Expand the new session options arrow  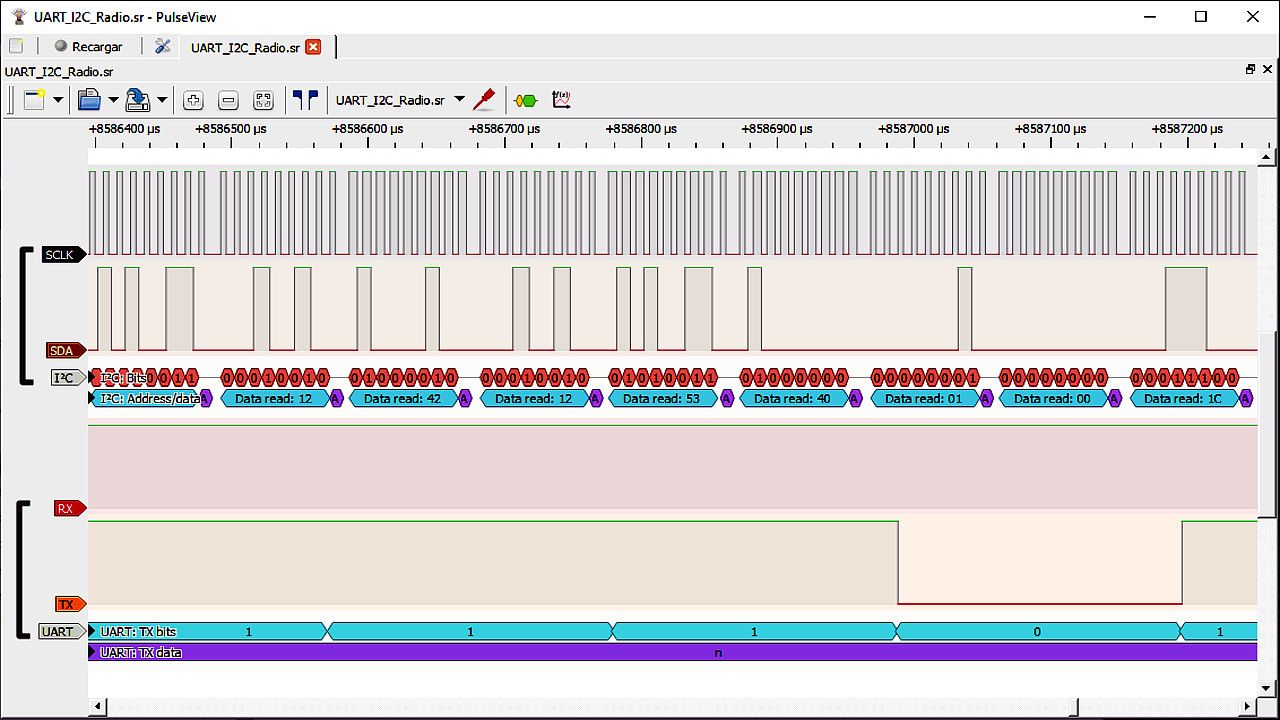pos(57,99)
